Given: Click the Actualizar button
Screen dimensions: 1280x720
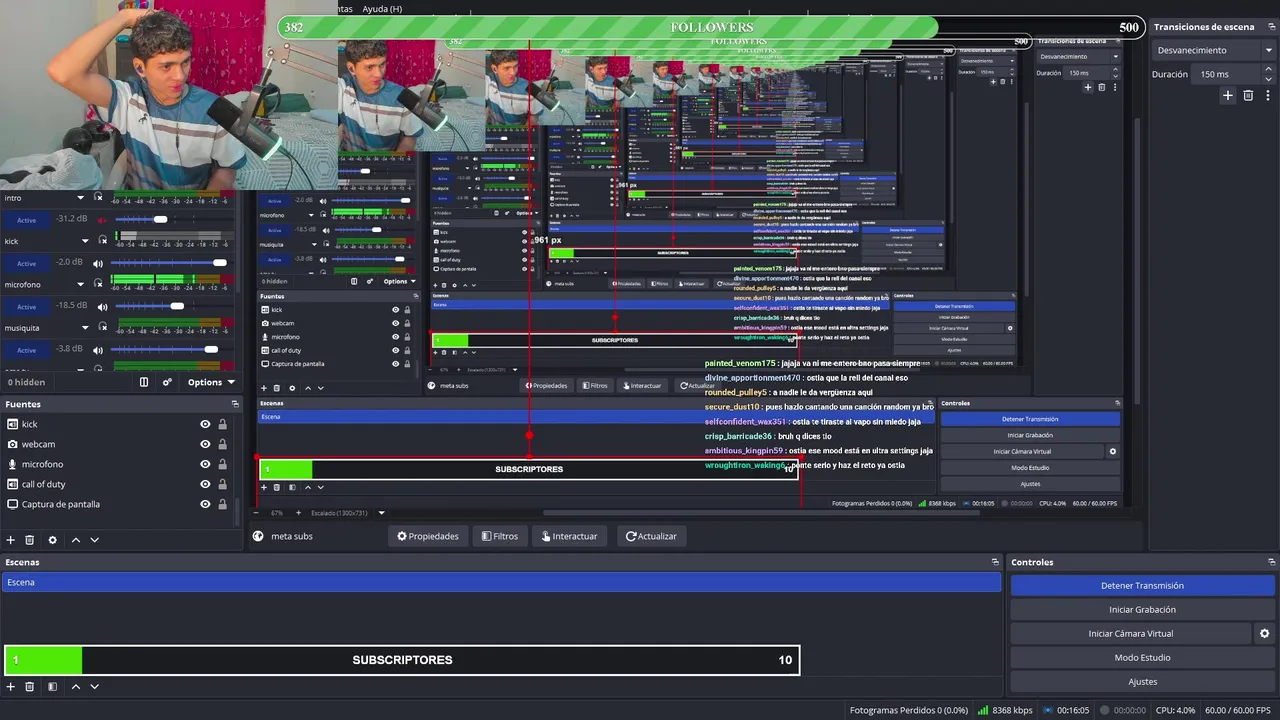Looking at the screenshot, I should click(x=652, y=536).
